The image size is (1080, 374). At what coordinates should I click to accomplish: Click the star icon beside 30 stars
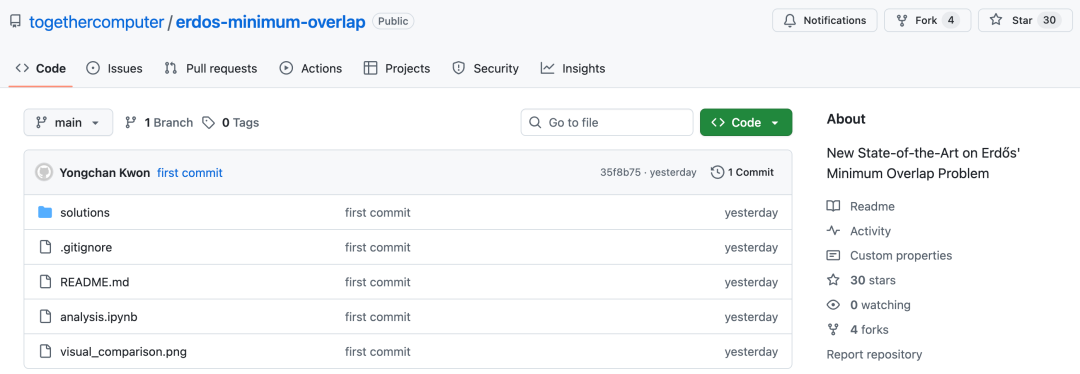(833, 280)
